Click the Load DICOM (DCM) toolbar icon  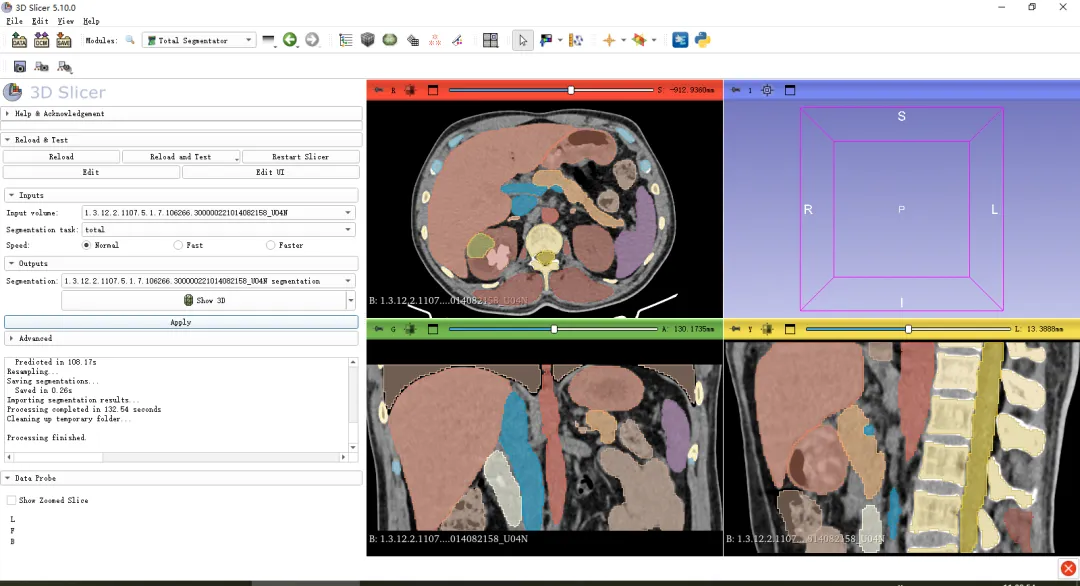pyautogui.click(x=41, y=40)
